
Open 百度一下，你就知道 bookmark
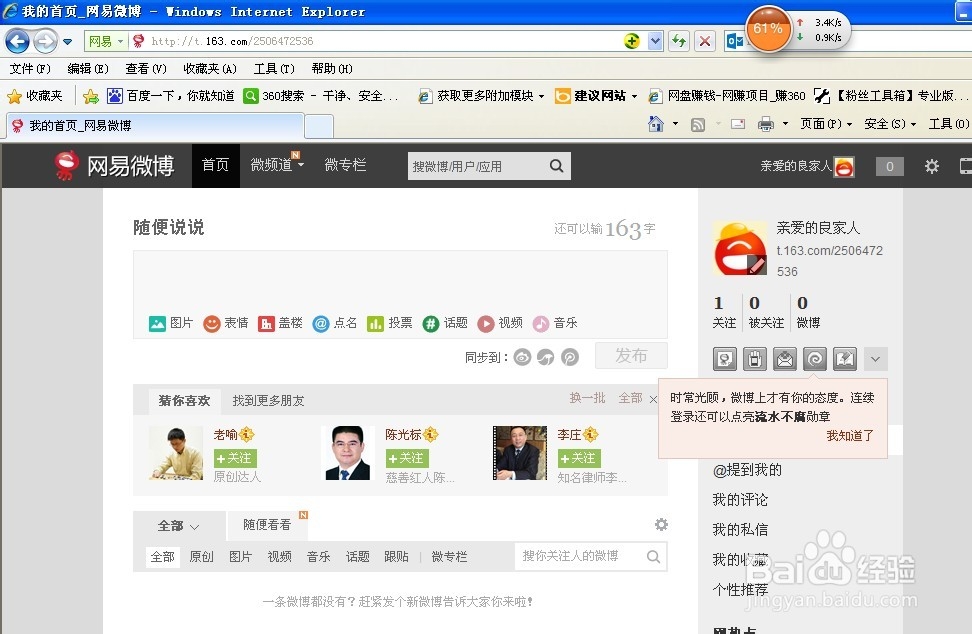[x=171, y=96]
